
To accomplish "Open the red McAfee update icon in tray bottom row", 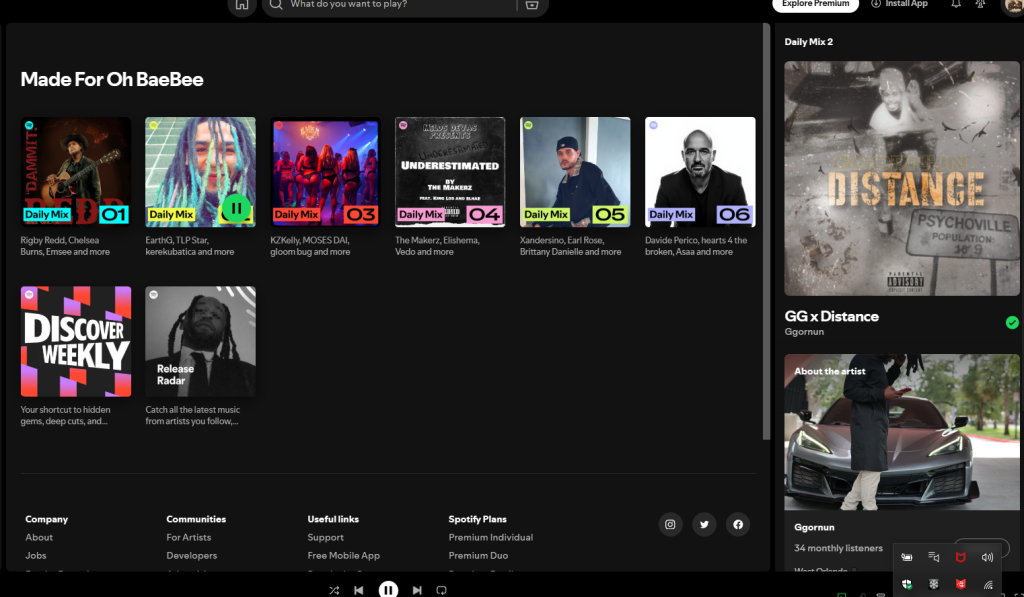I will coord(961,584).
